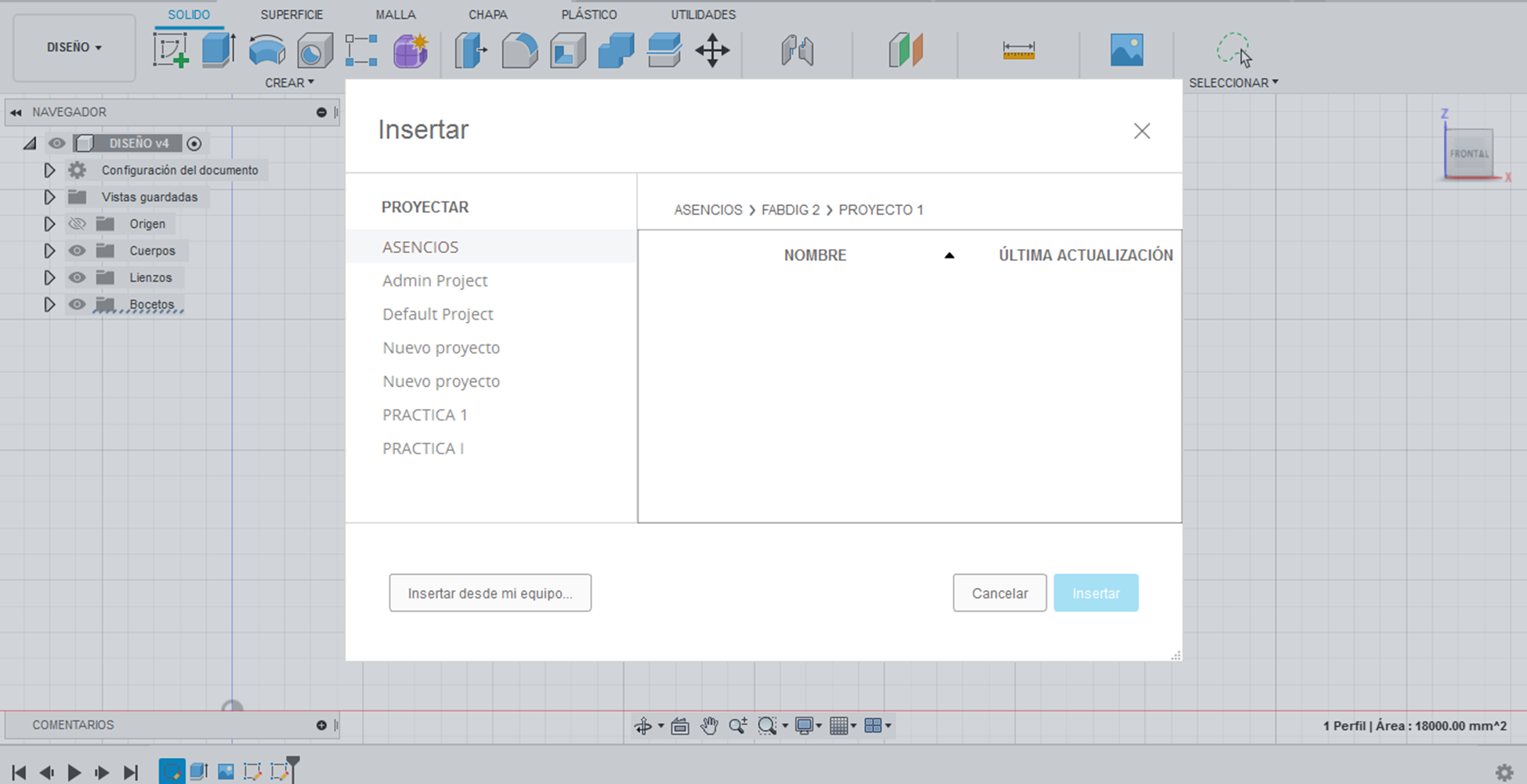Screen dimensions: 1527x784
Task: Open the Shell tool
Action: (568, 50)
